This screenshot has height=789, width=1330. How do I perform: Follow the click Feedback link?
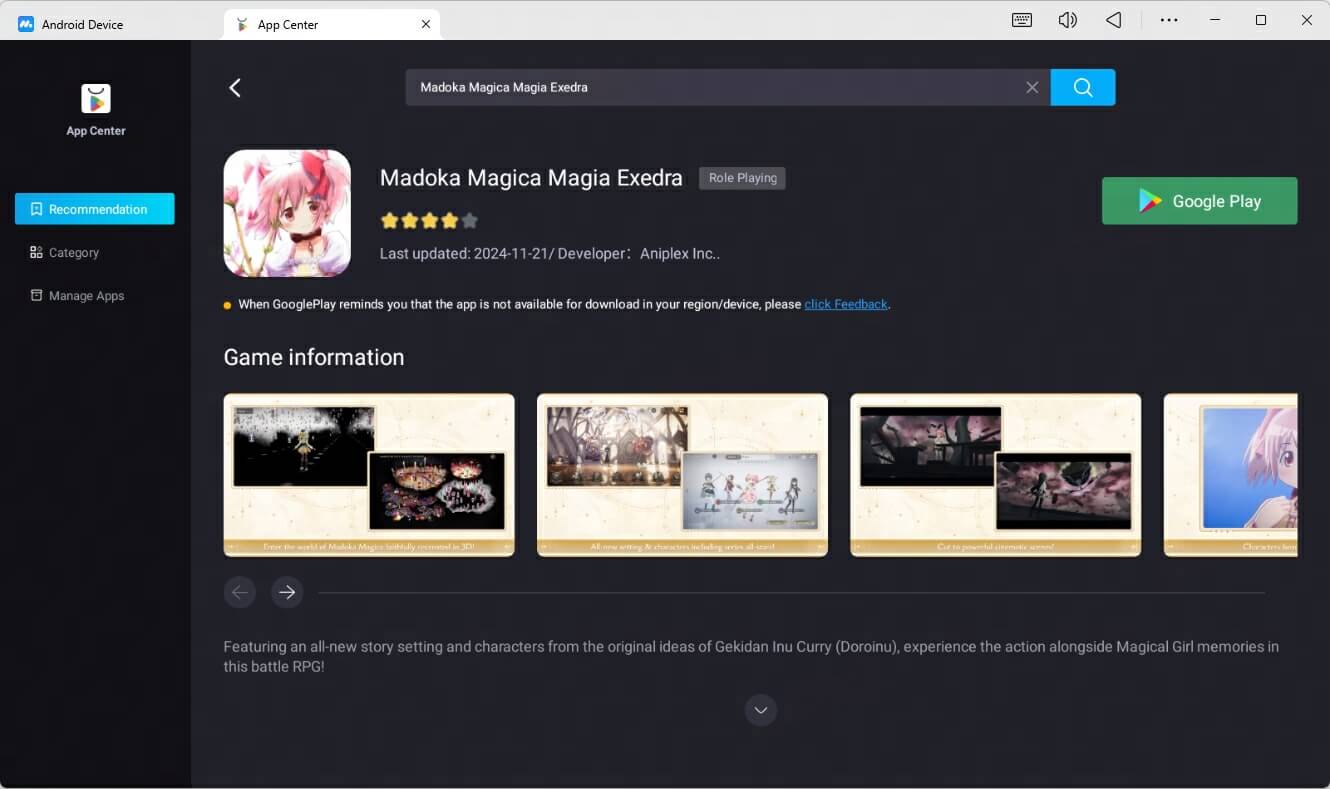(846, 304)
